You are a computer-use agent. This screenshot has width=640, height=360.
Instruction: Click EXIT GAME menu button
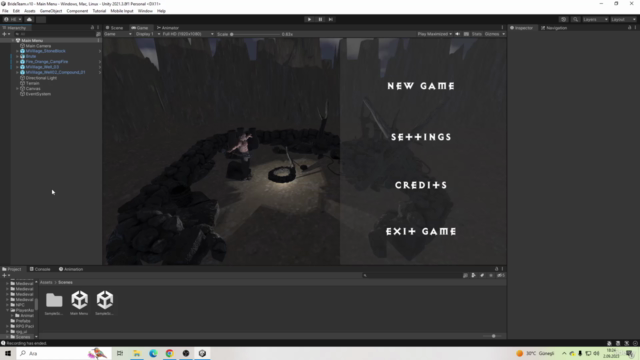421,231
